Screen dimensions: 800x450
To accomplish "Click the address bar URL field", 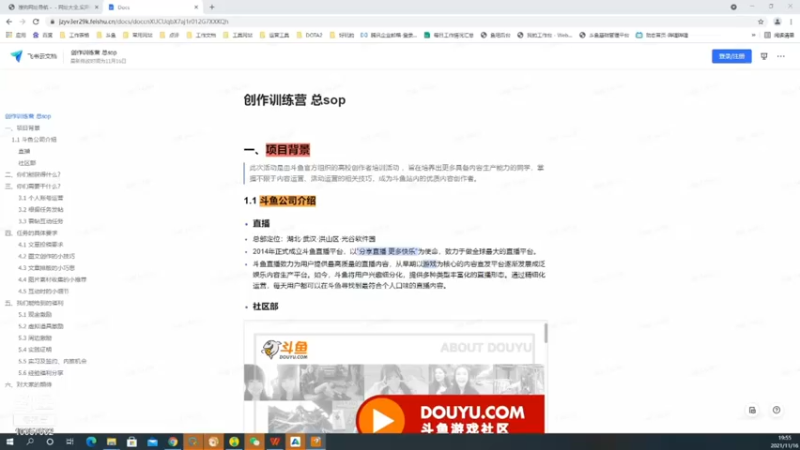I will [x=398, y=21].
